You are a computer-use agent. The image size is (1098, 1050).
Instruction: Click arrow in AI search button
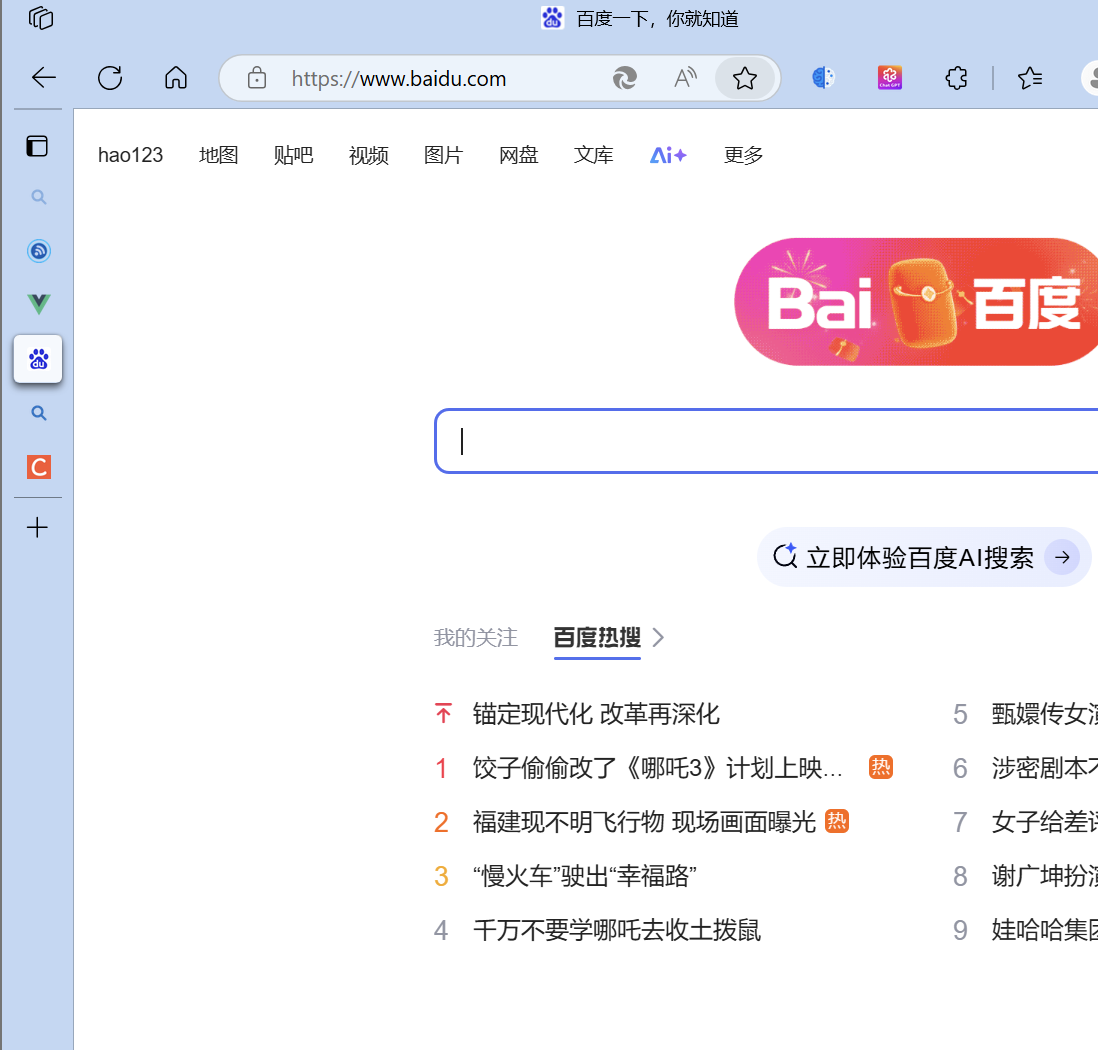click(x=1062, y=558)
